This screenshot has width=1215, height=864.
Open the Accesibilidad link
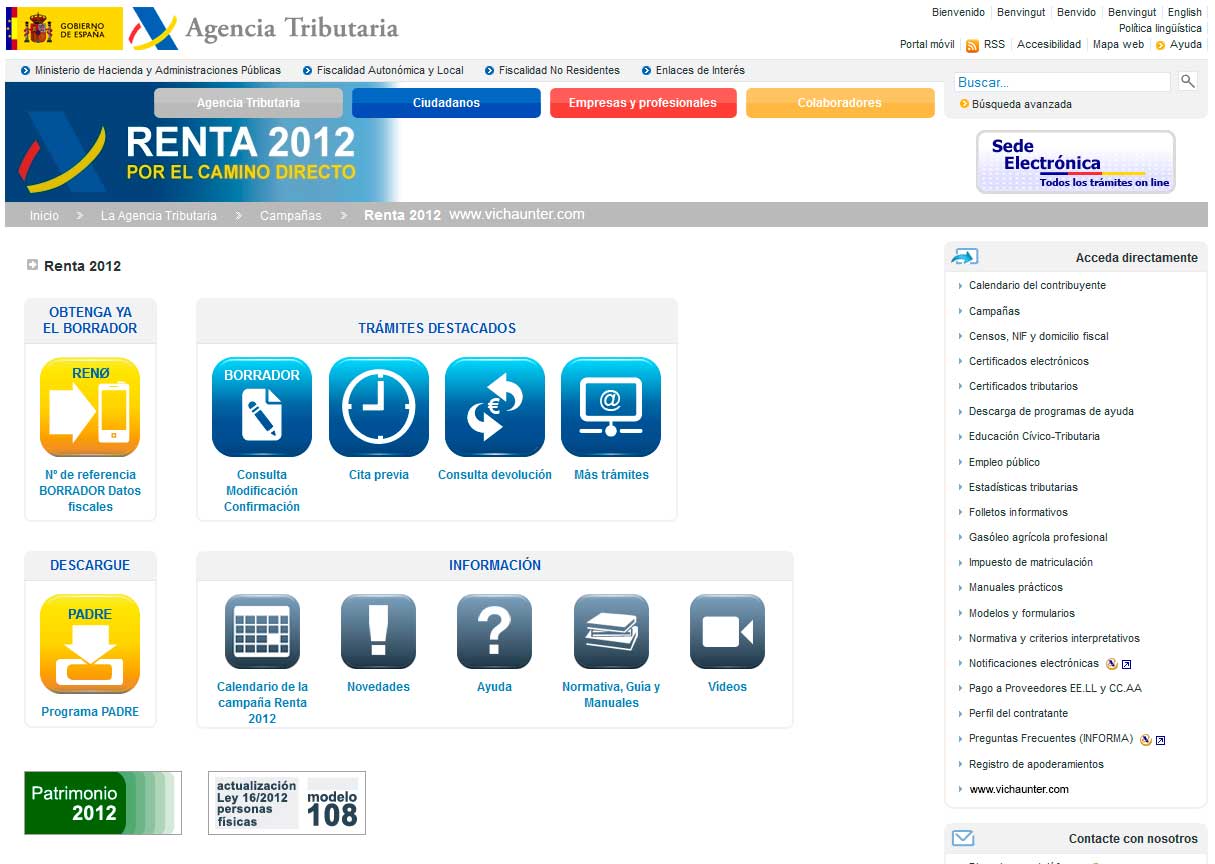pyautogui.click(x=1049, y=44)
